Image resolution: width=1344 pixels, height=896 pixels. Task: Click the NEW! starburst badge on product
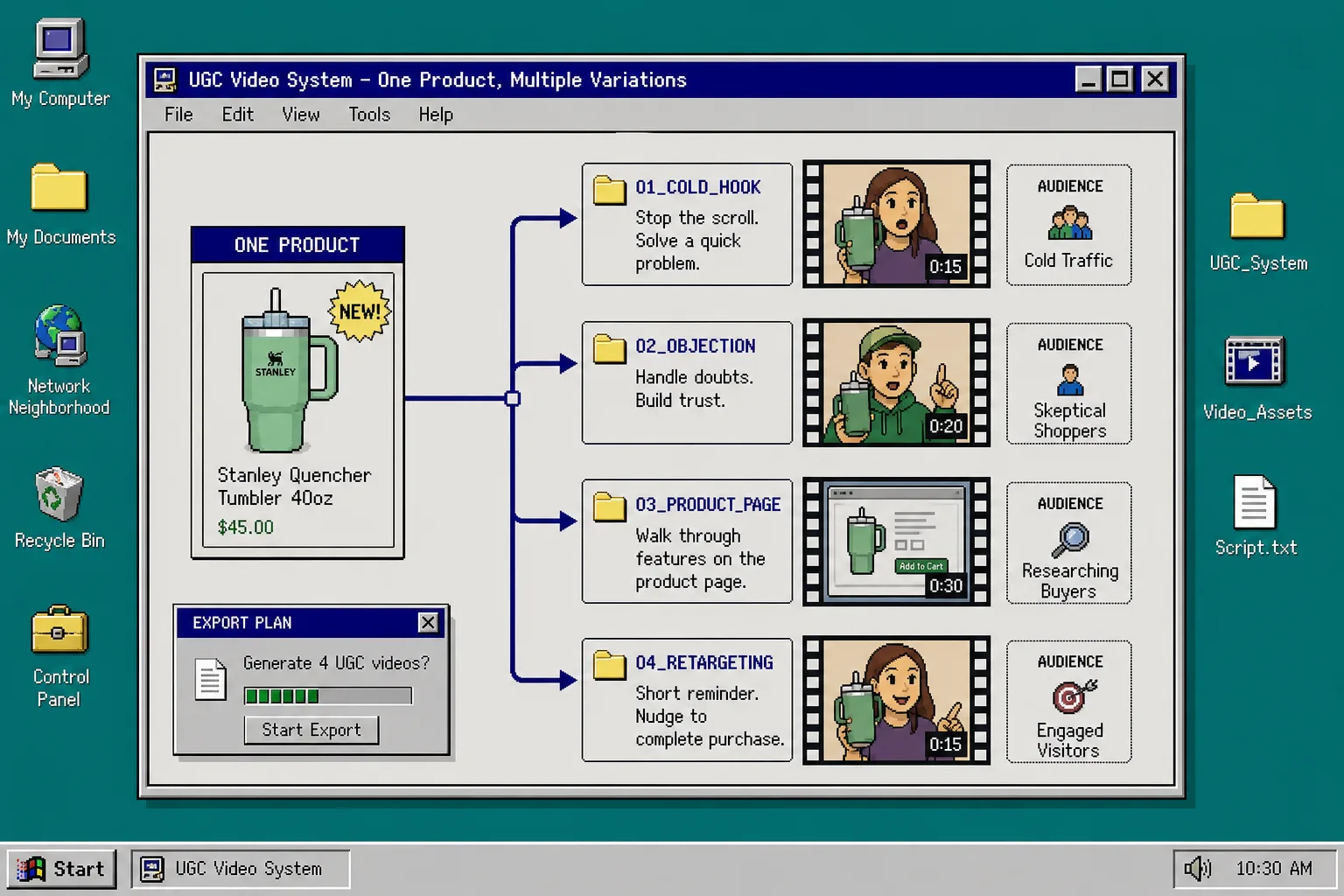(359, 311)
